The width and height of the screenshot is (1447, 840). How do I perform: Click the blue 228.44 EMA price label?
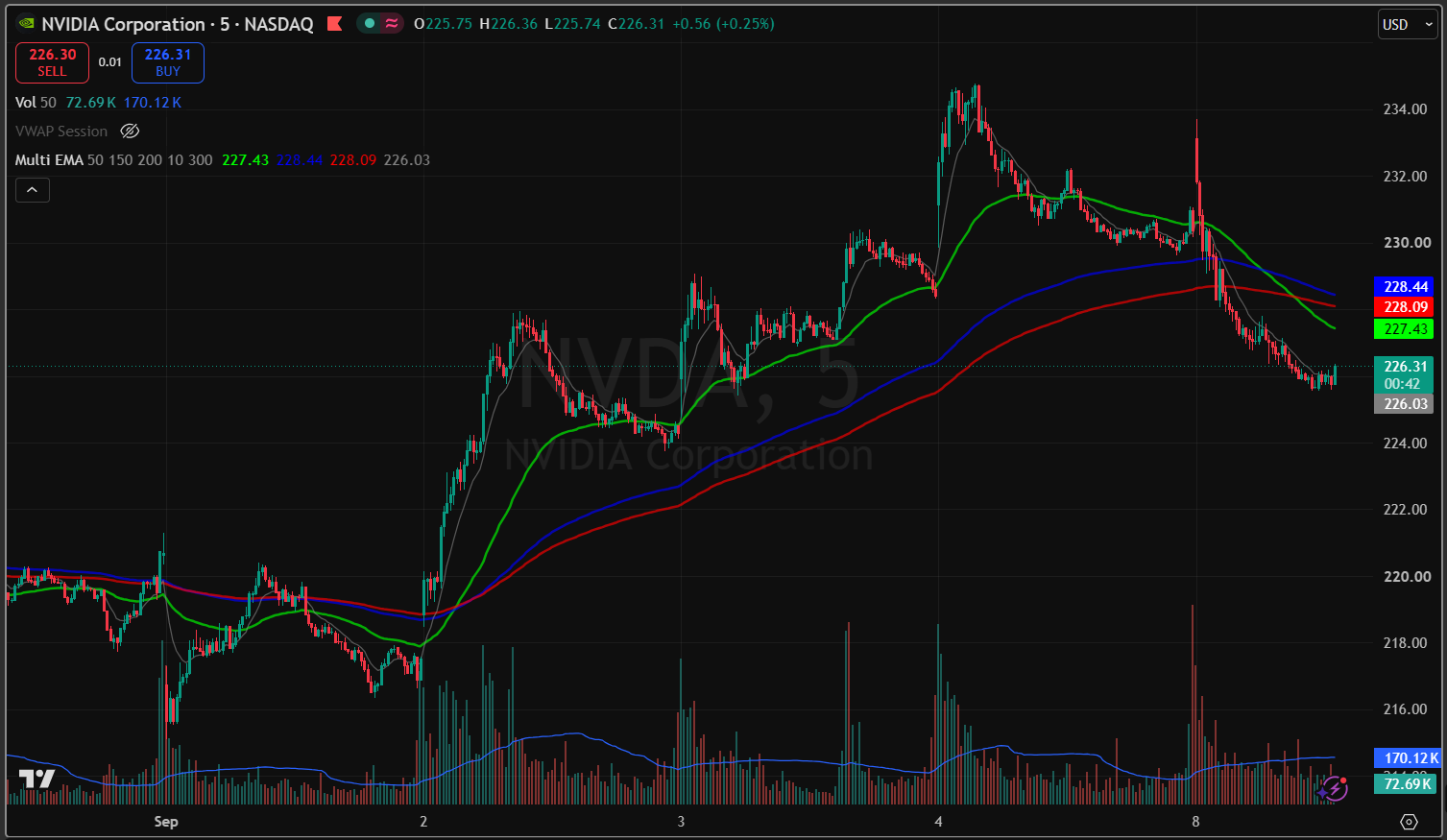(x=1405, y=287)
